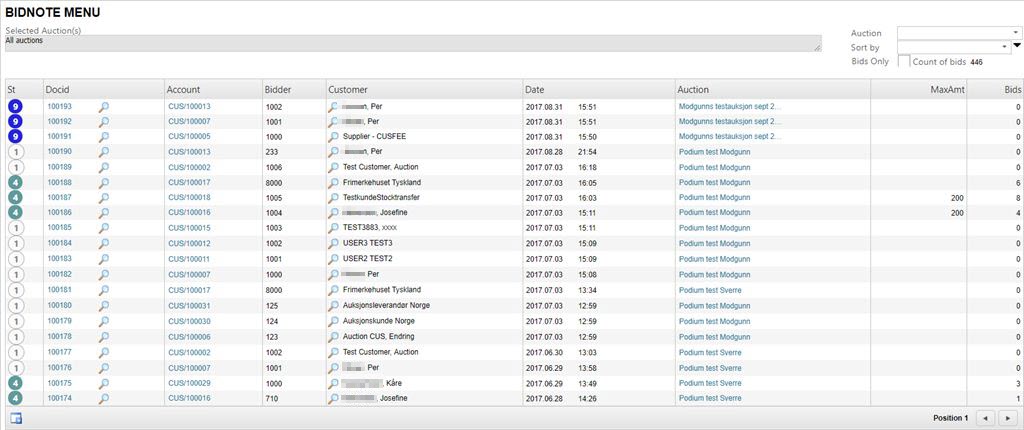Click magnifier icon beside docid 100180
The height and width of the screenshot is (430, 1024).
point(103,306)
